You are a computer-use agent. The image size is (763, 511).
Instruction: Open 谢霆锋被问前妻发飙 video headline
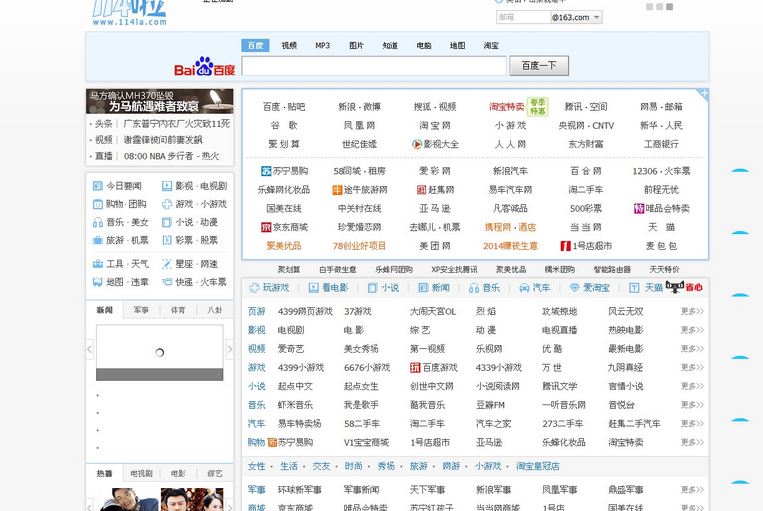(163, 140)
